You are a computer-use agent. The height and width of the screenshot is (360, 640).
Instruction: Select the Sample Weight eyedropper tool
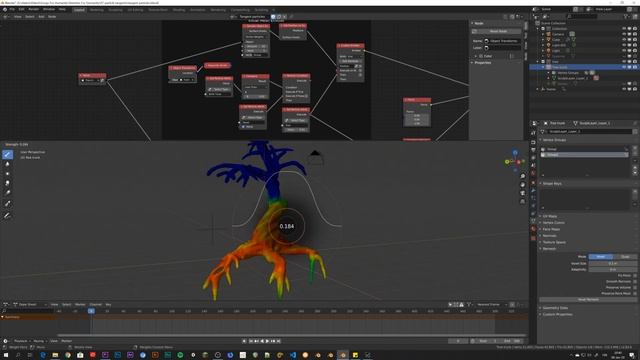point(7,203)
